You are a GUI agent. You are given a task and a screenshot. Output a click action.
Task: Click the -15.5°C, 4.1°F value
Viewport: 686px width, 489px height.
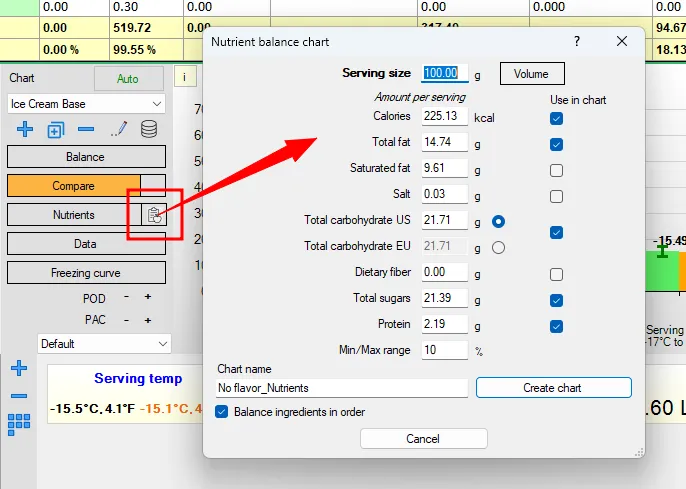coord(92,409)
